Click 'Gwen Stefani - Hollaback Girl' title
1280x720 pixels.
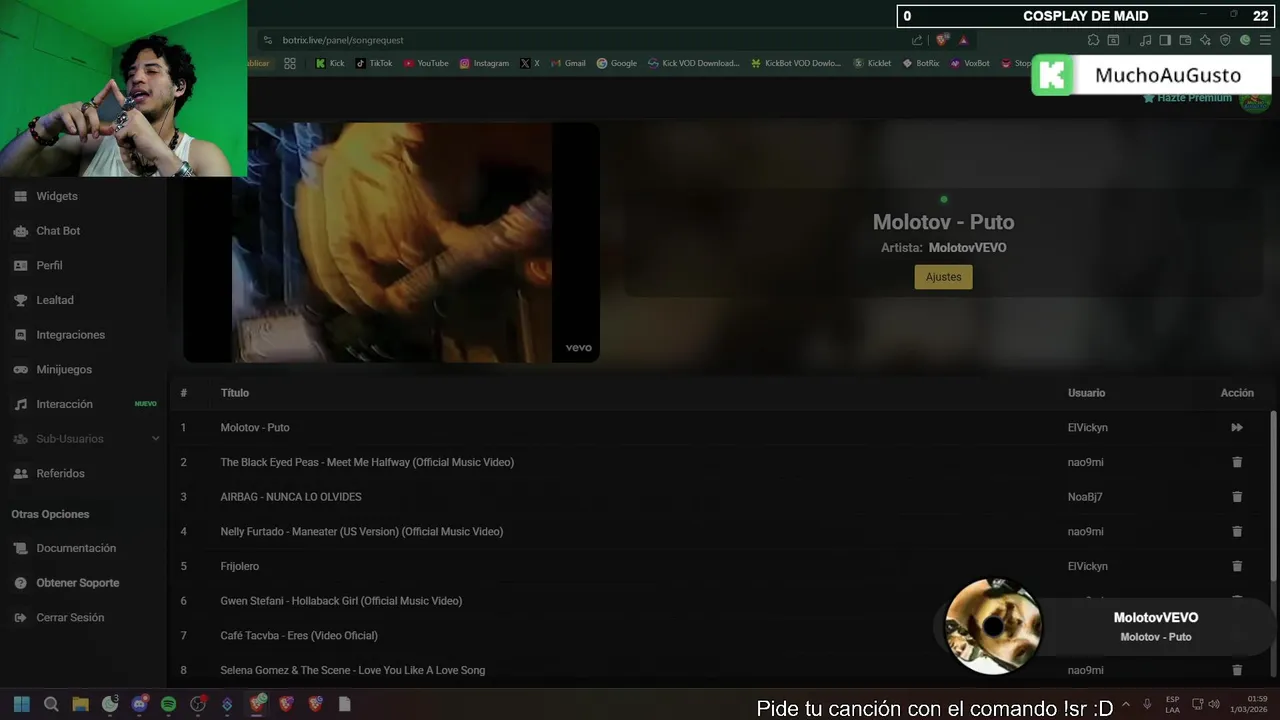coord(341,601)
